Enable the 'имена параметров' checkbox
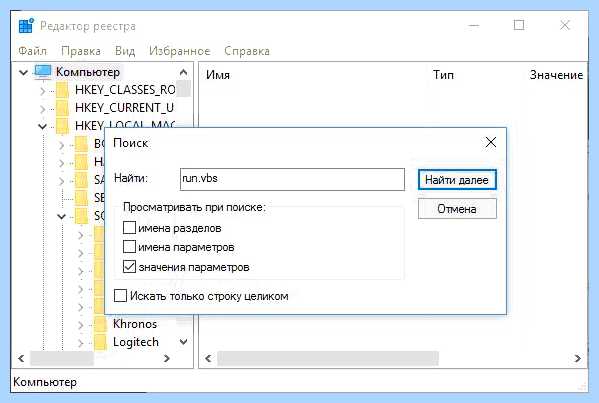Screen dimensions: 599x403 [x=129, y=247]
